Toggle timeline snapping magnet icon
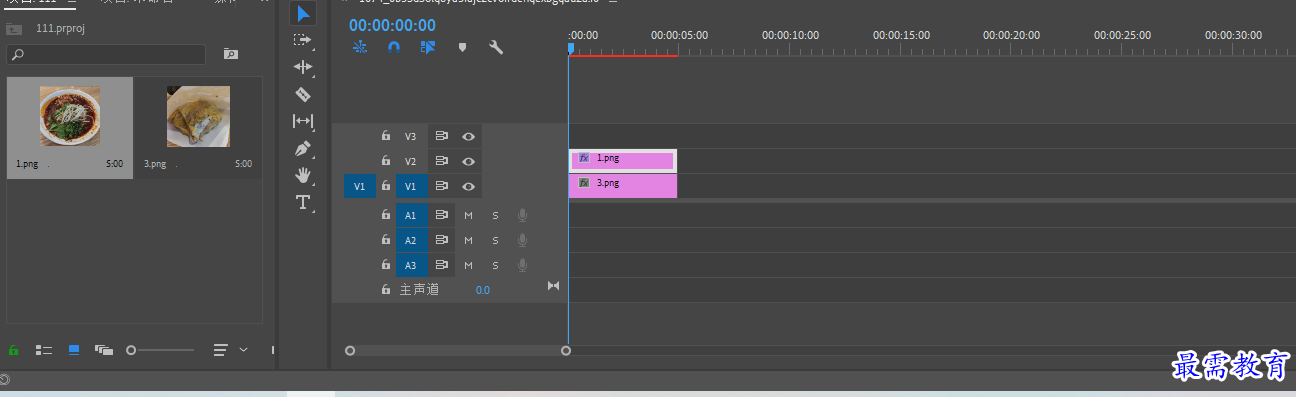The image size is (1296, 397). pos(394,47)
